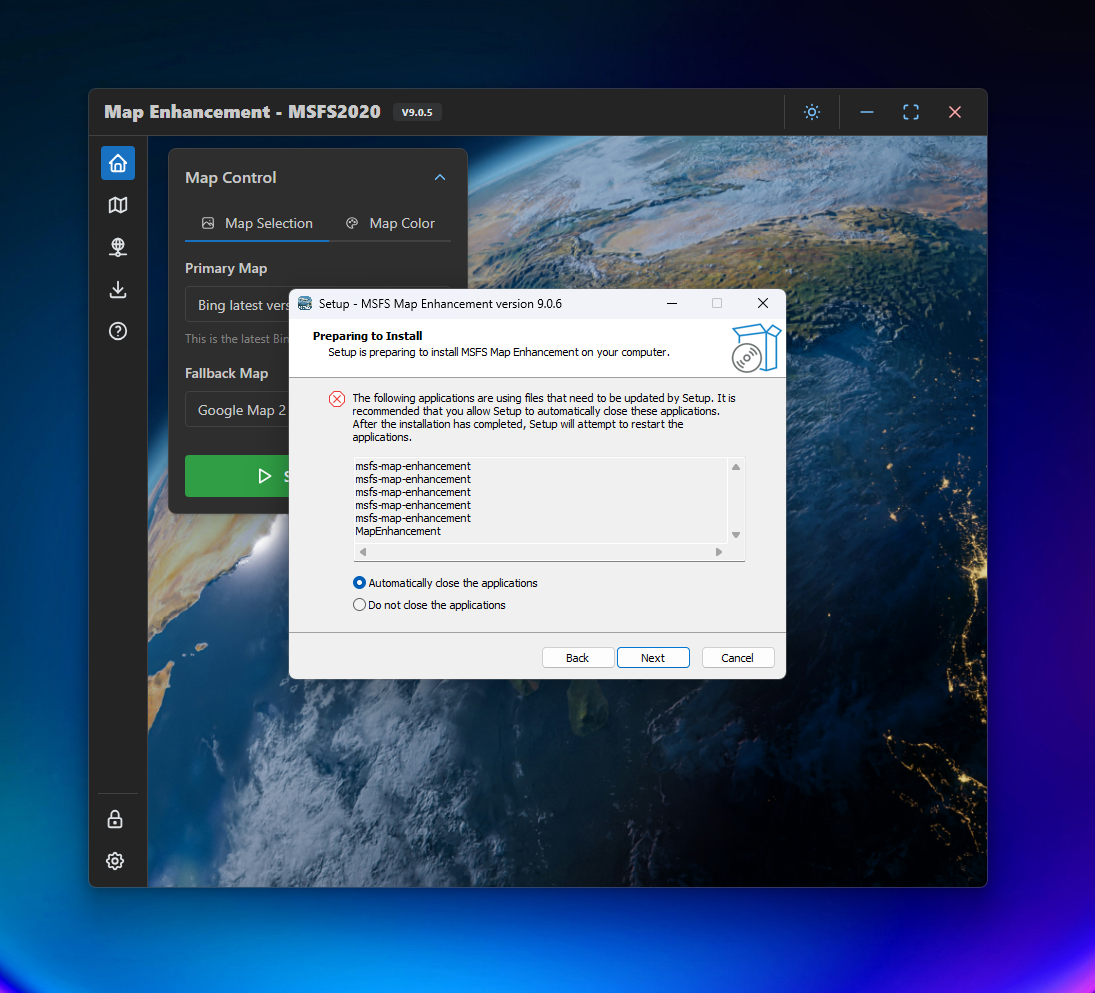
Task: Switch to the Map Selection tab
Action: 257,223
